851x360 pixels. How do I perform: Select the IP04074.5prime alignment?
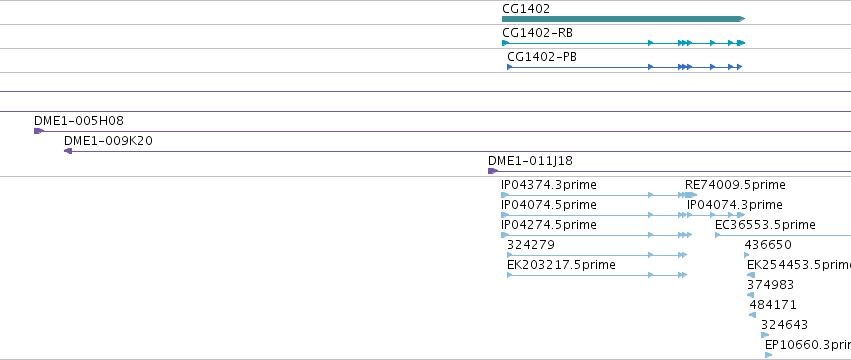pos(593,215)
